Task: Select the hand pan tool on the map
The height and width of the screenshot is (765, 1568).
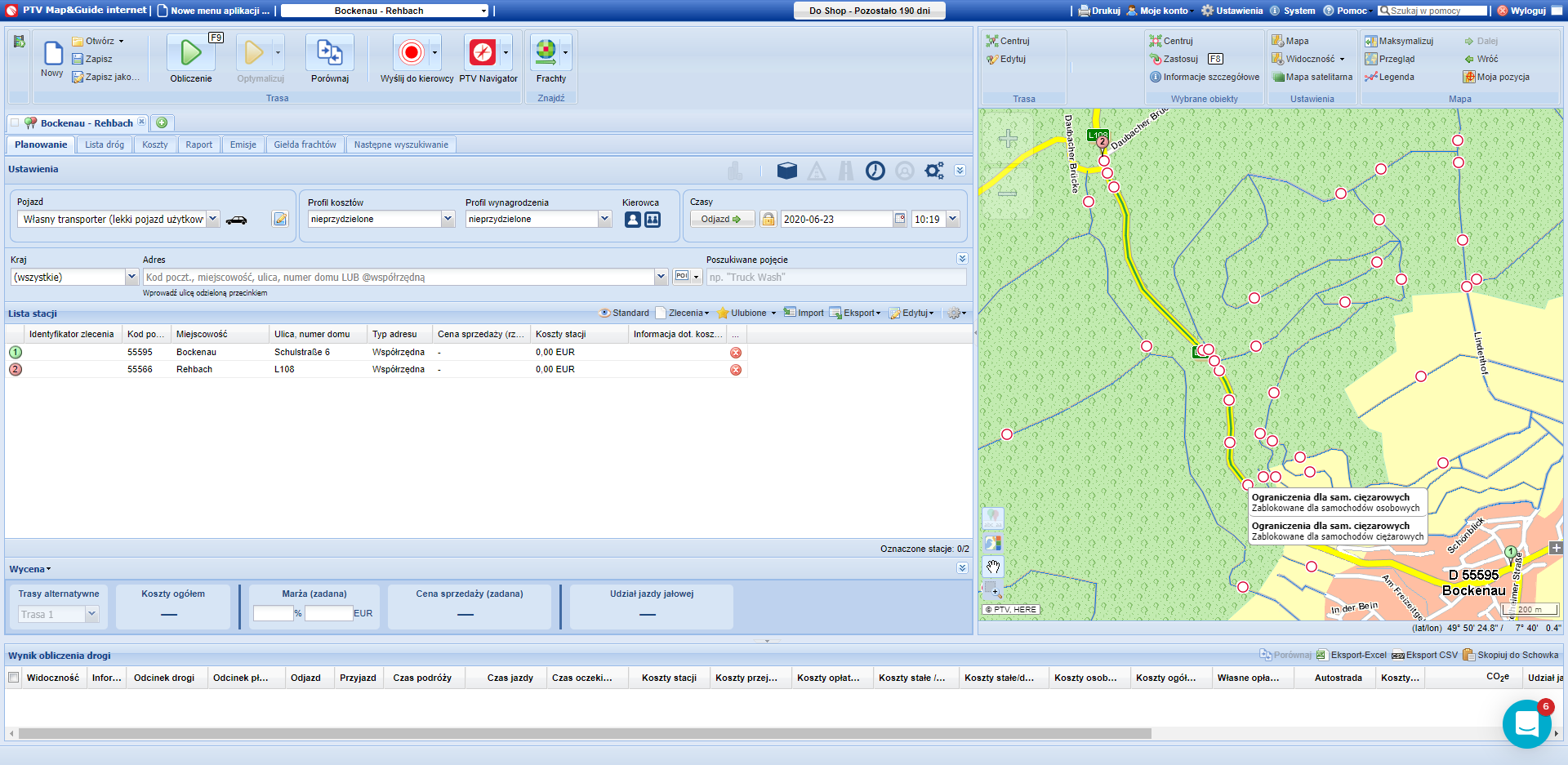Action: point(993,567)
